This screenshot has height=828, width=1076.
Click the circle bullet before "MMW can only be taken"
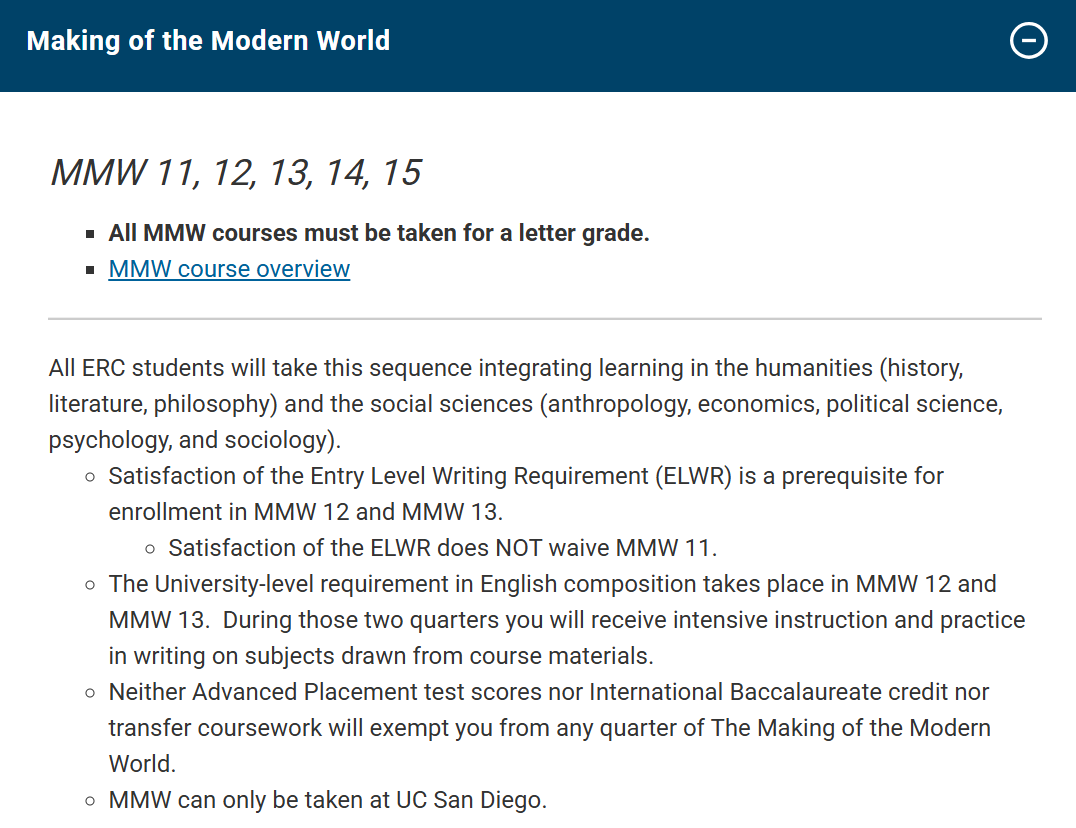(90, 801)
